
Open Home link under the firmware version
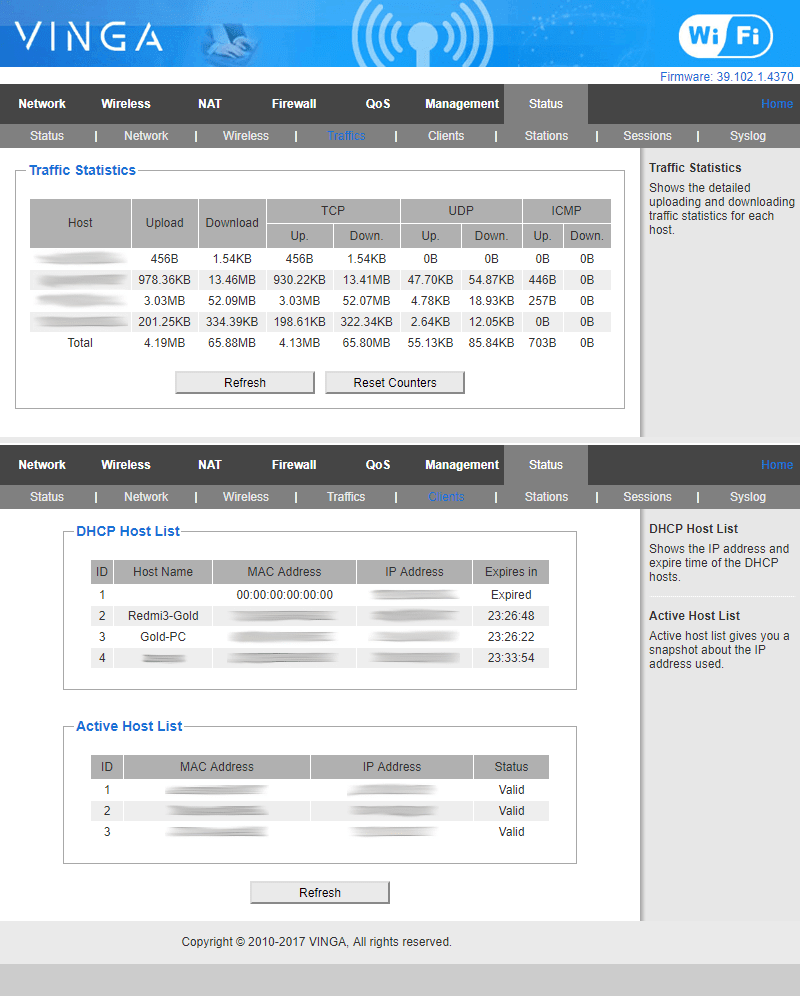coord(776,104)
